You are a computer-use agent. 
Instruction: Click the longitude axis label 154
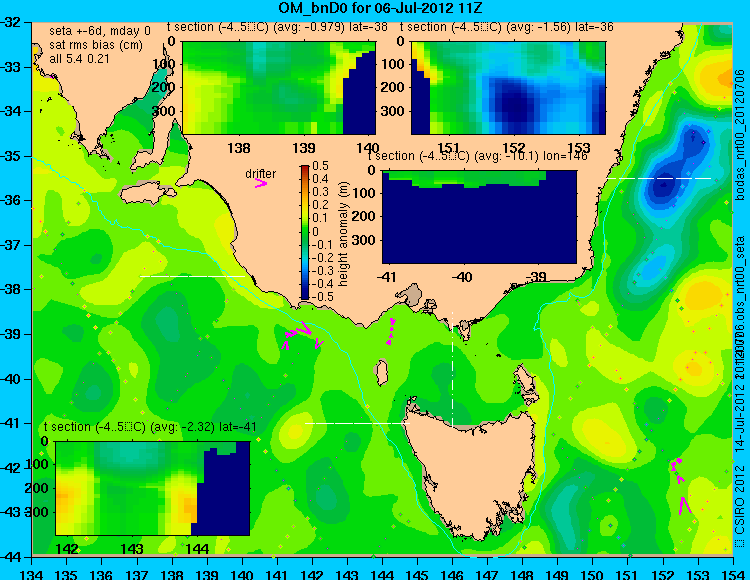click(x=732, y=574)
